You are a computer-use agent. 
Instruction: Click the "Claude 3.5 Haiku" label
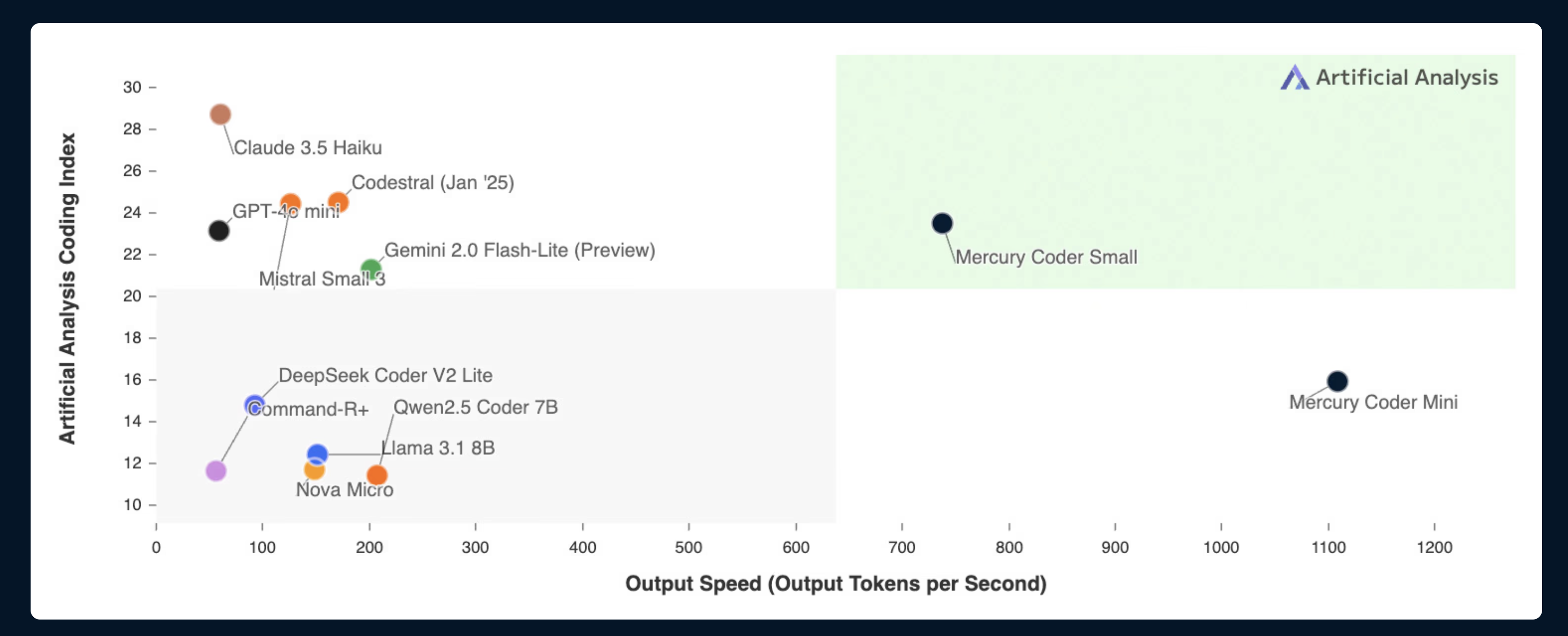(308, 148)
